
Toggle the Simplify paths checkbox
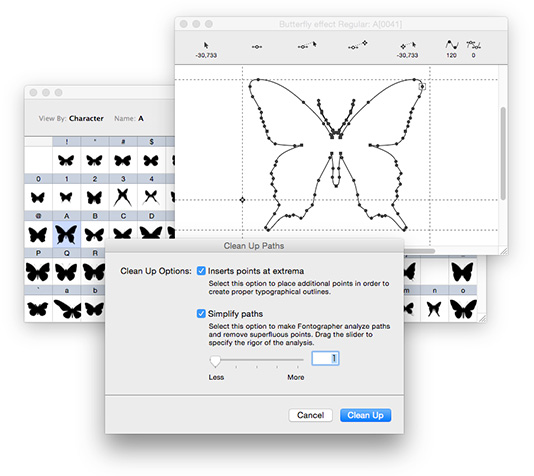(x=201, y=314)
